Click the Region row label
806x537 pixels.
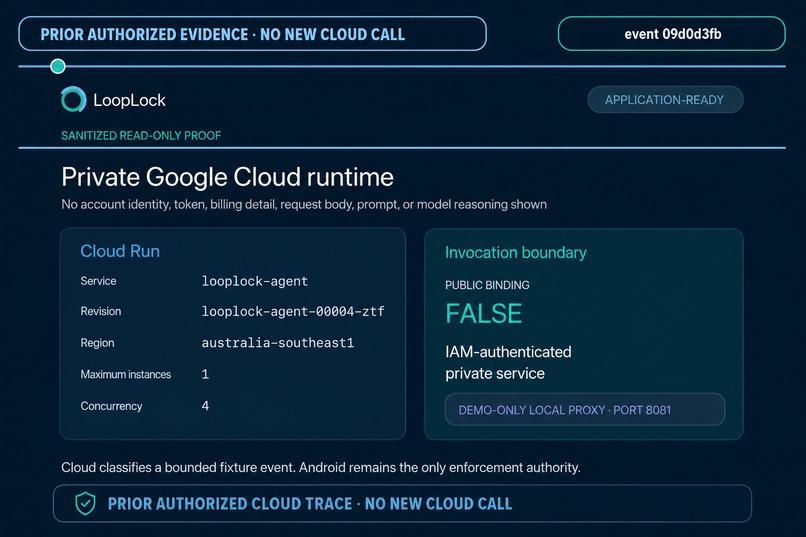(x=97, y=343)
